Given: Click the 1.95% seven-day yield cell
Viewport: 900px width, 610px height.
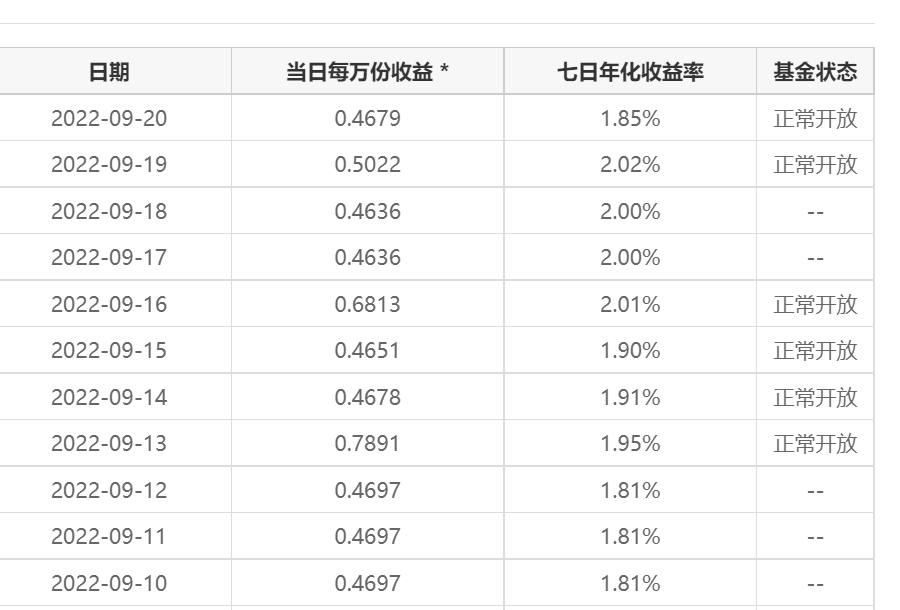Looking at the screenshot, I should pyautogui.click(x=630, y=444).
